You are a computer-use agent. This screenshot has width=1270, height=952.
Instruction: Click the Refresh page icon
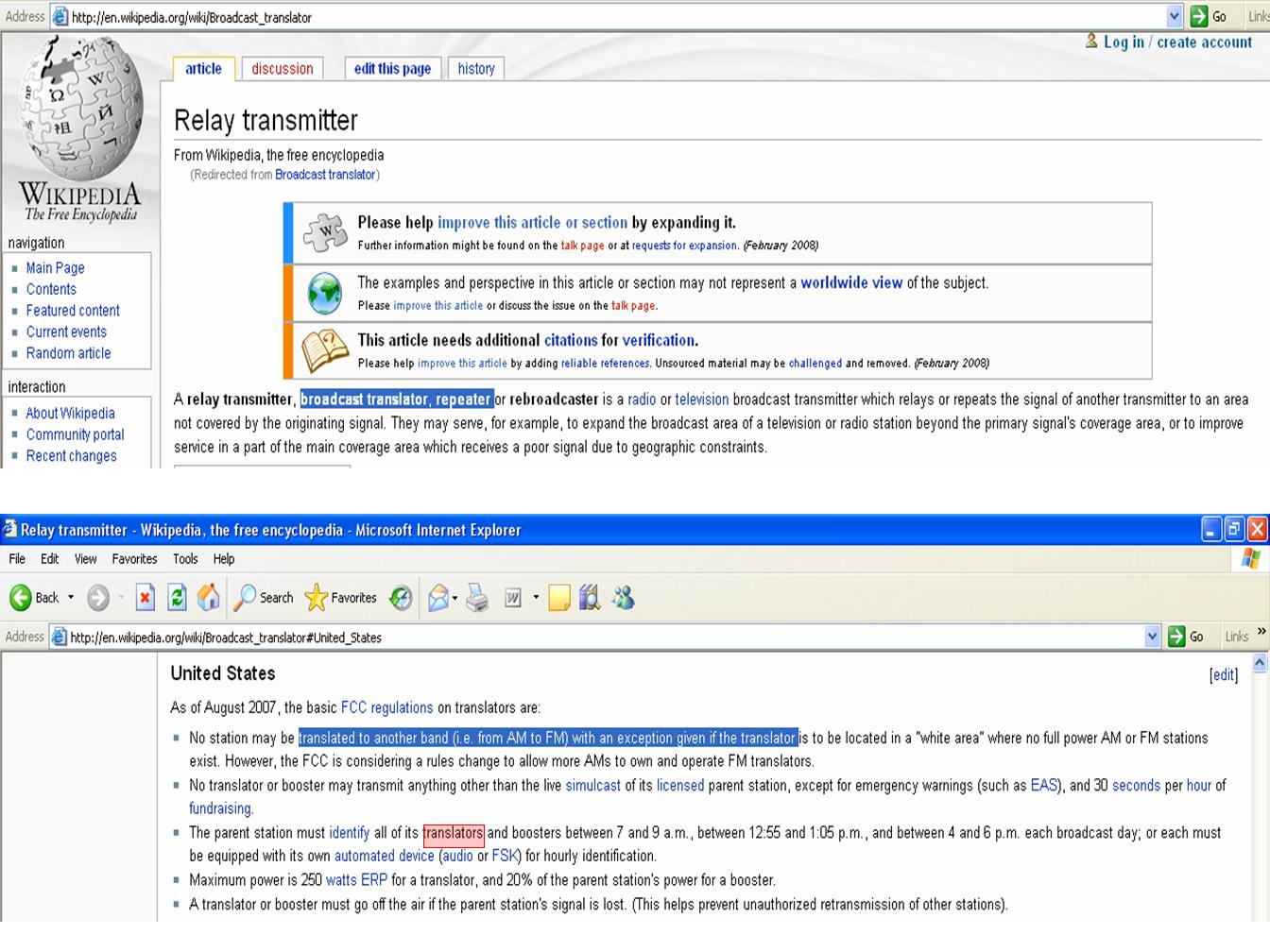[177, 598]
